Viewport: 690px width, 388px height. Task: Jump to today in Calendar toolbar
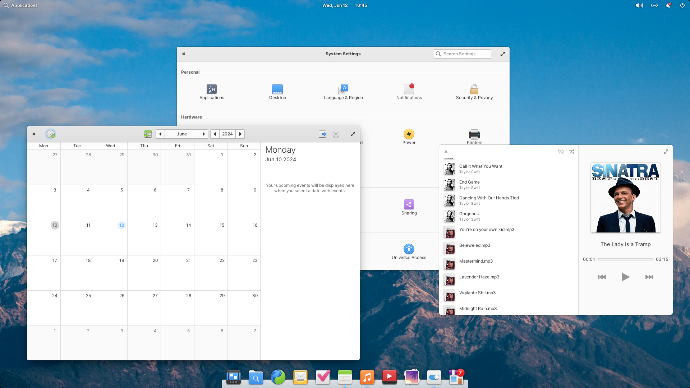(x=148, y=134)
